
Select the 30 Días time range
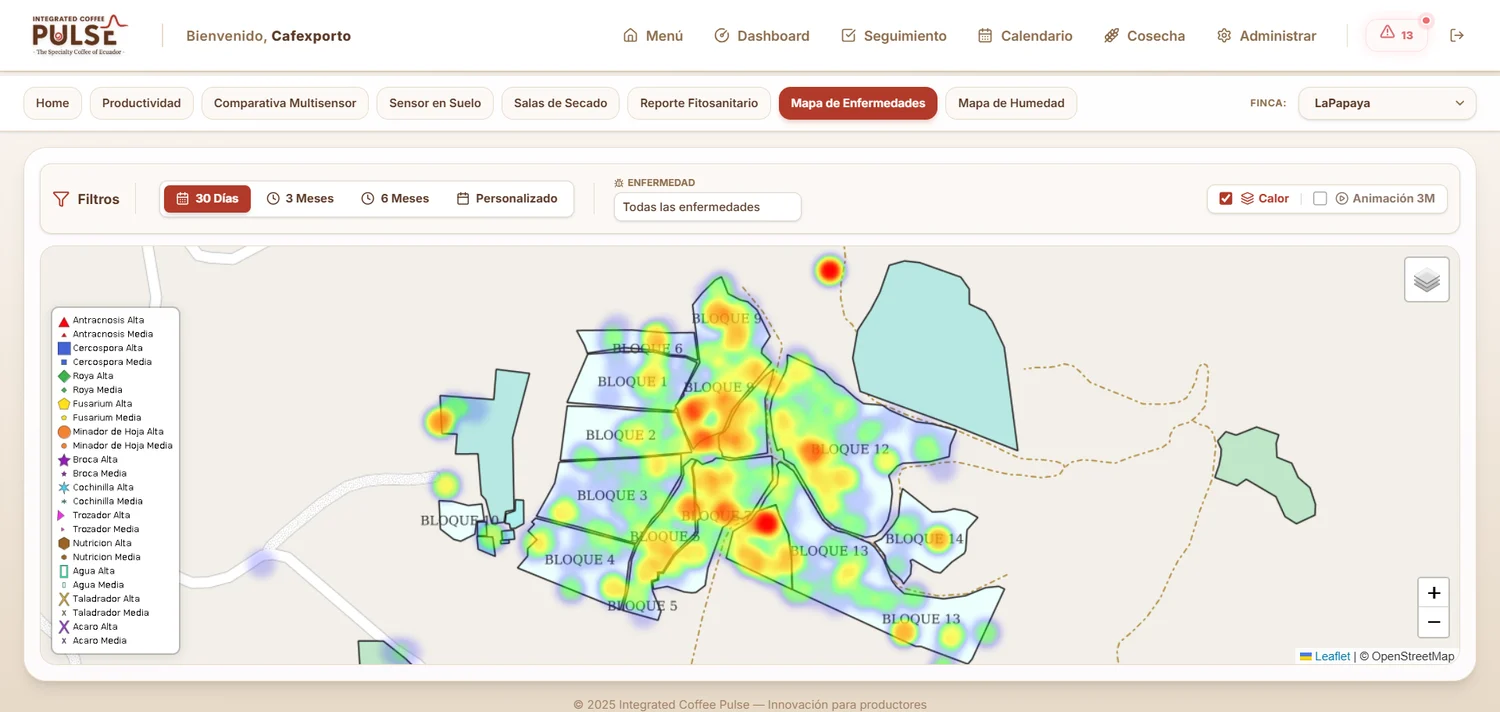[x=207, y=199]
